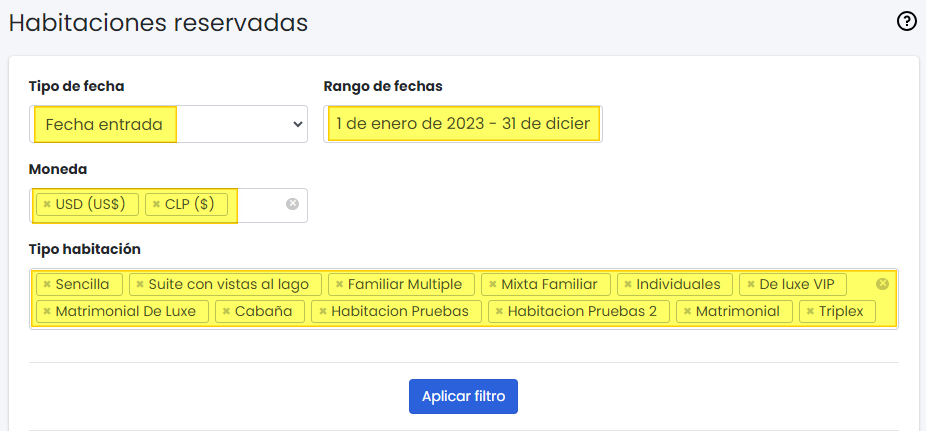This screenshot has height=431, width=926.
Task: Remove the Mixta Familiar tag
Action: tap(493, 285)
